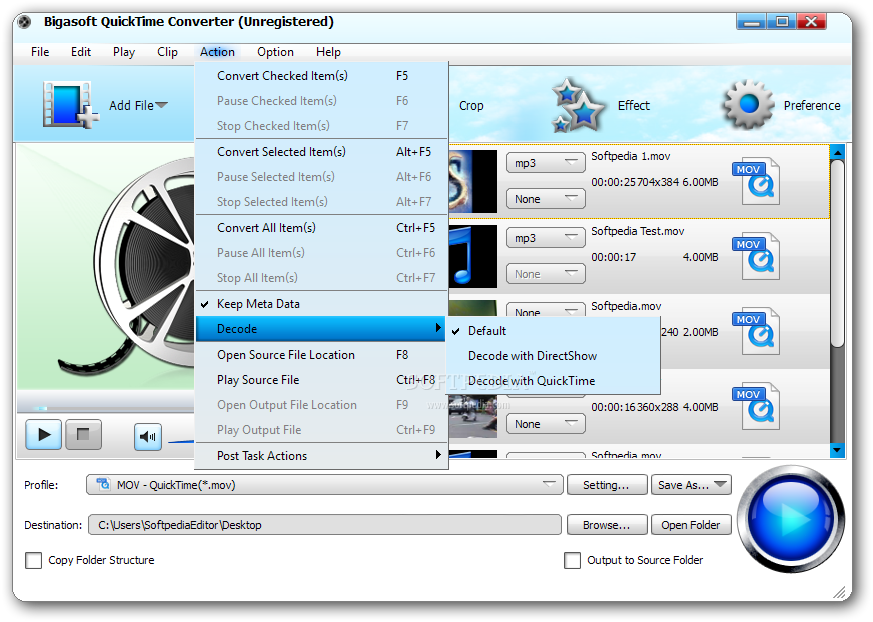The image size is (873, 622).
Task: Open mp3 audio dropdown for Softpedia 1.mov
Action: tap(546, 163)
